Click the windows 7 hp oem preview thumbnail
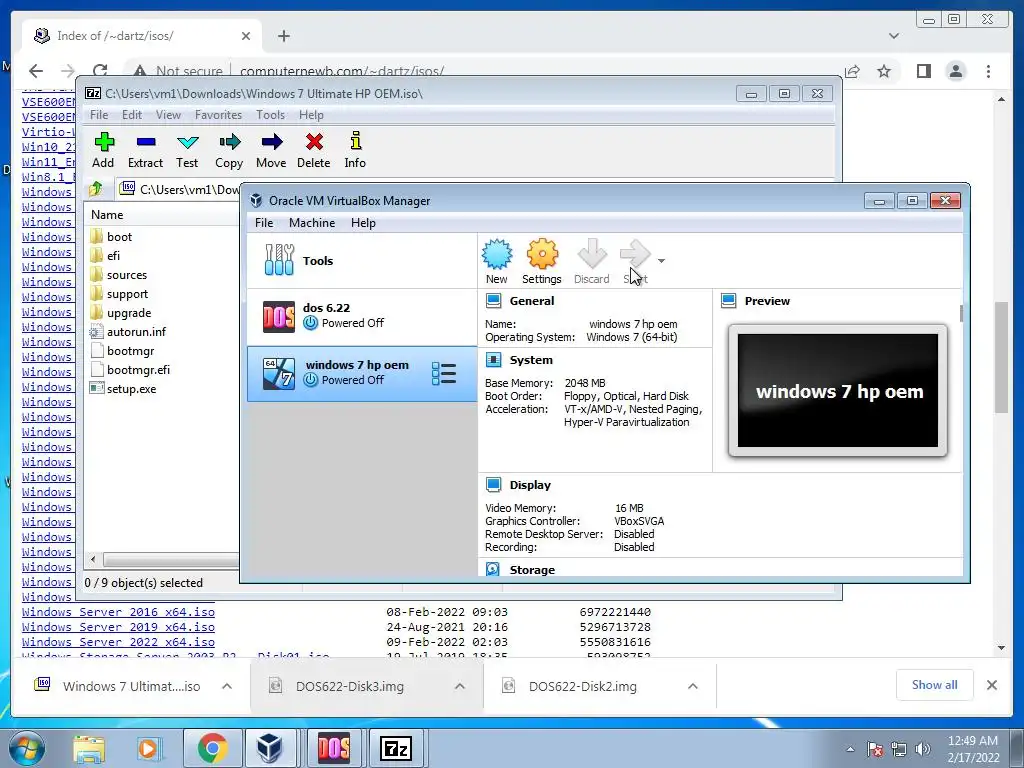 [838, 391]
